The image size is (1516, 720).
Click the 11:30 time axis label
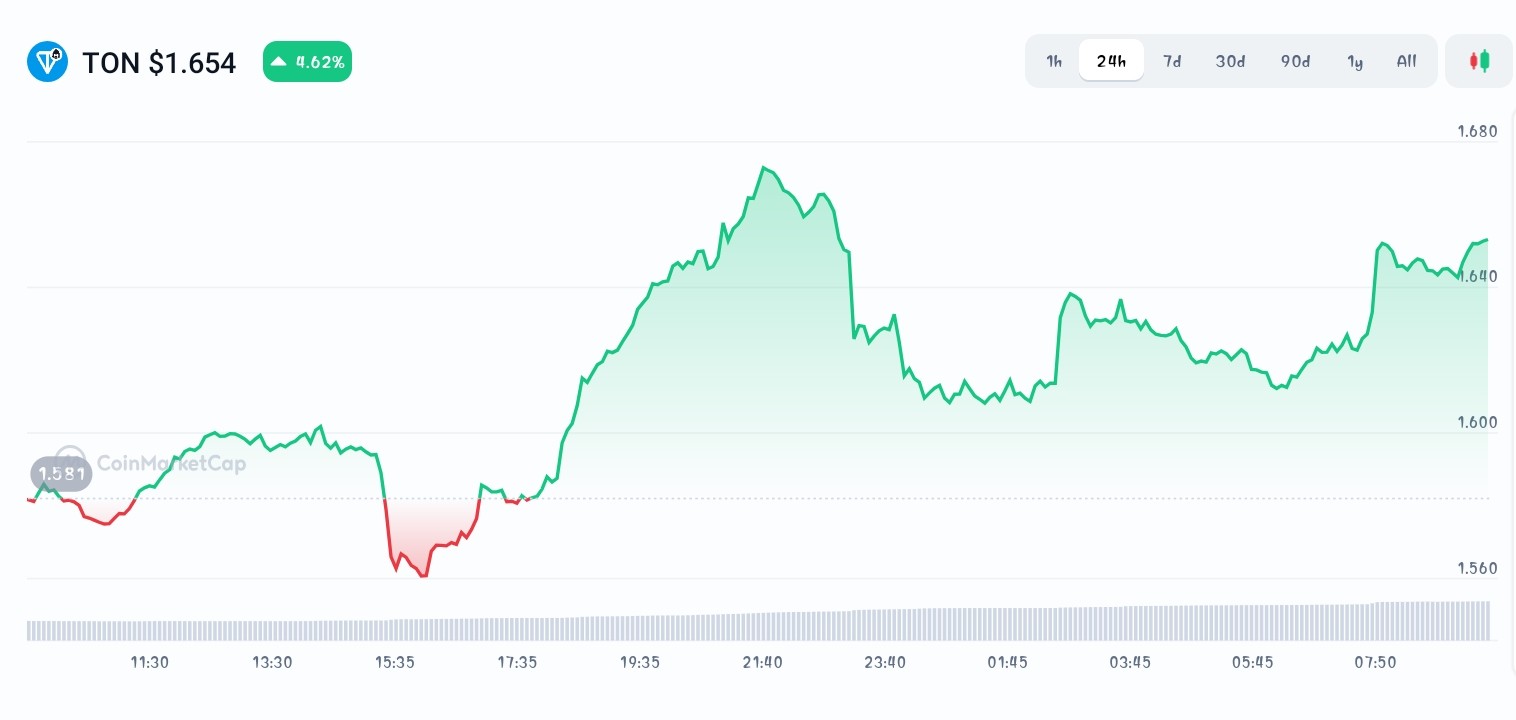pos(149,662)
